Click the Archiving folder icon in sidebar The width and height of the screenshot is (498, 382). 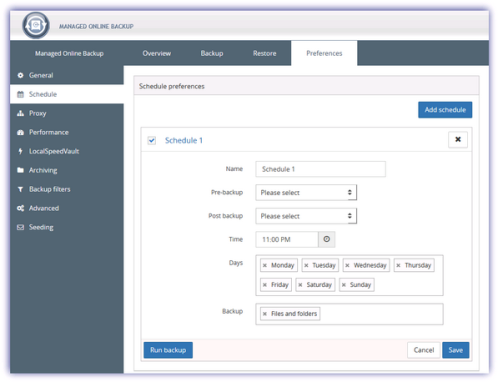point(20,170)
